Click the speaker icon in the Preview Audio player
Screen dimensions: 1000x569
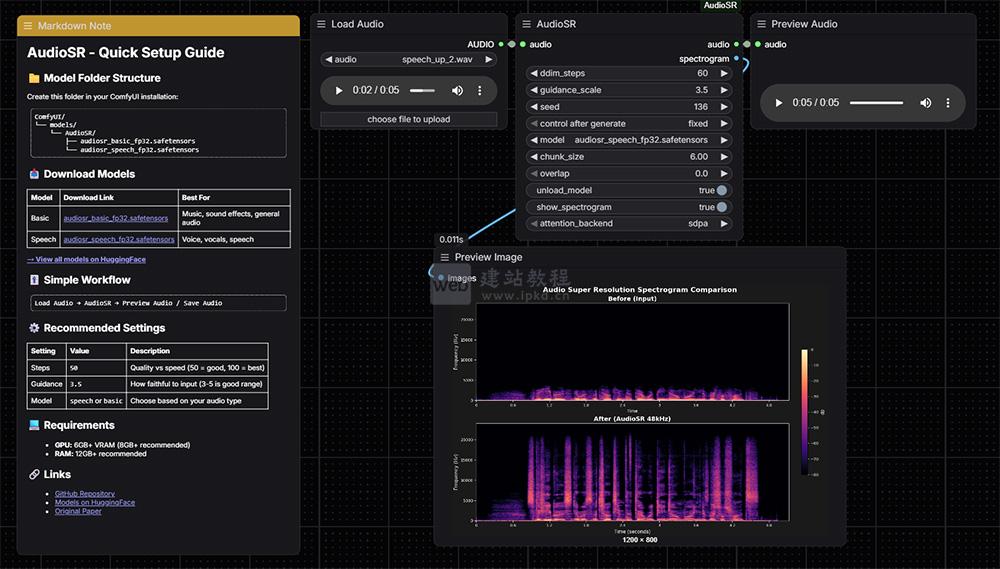925,103
